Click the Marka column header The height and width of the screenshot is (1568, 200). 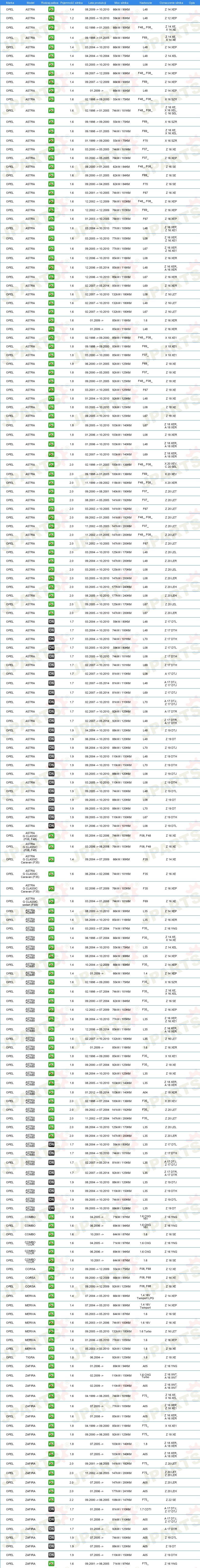tap(10, 3)
